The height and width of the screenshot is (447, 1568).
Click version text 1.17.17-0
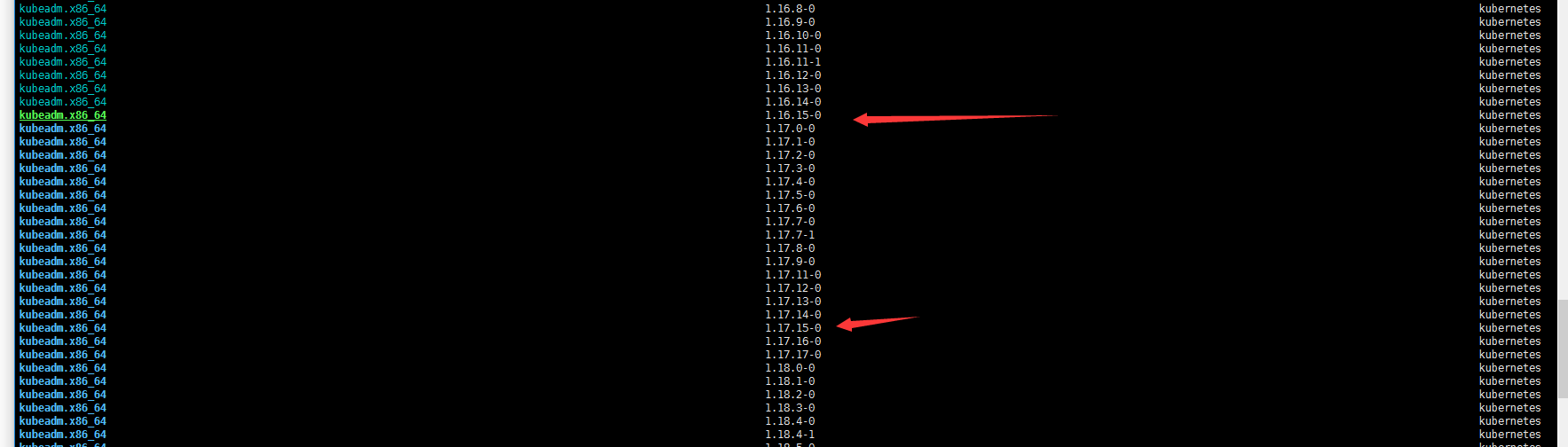(x=793, y=355)
